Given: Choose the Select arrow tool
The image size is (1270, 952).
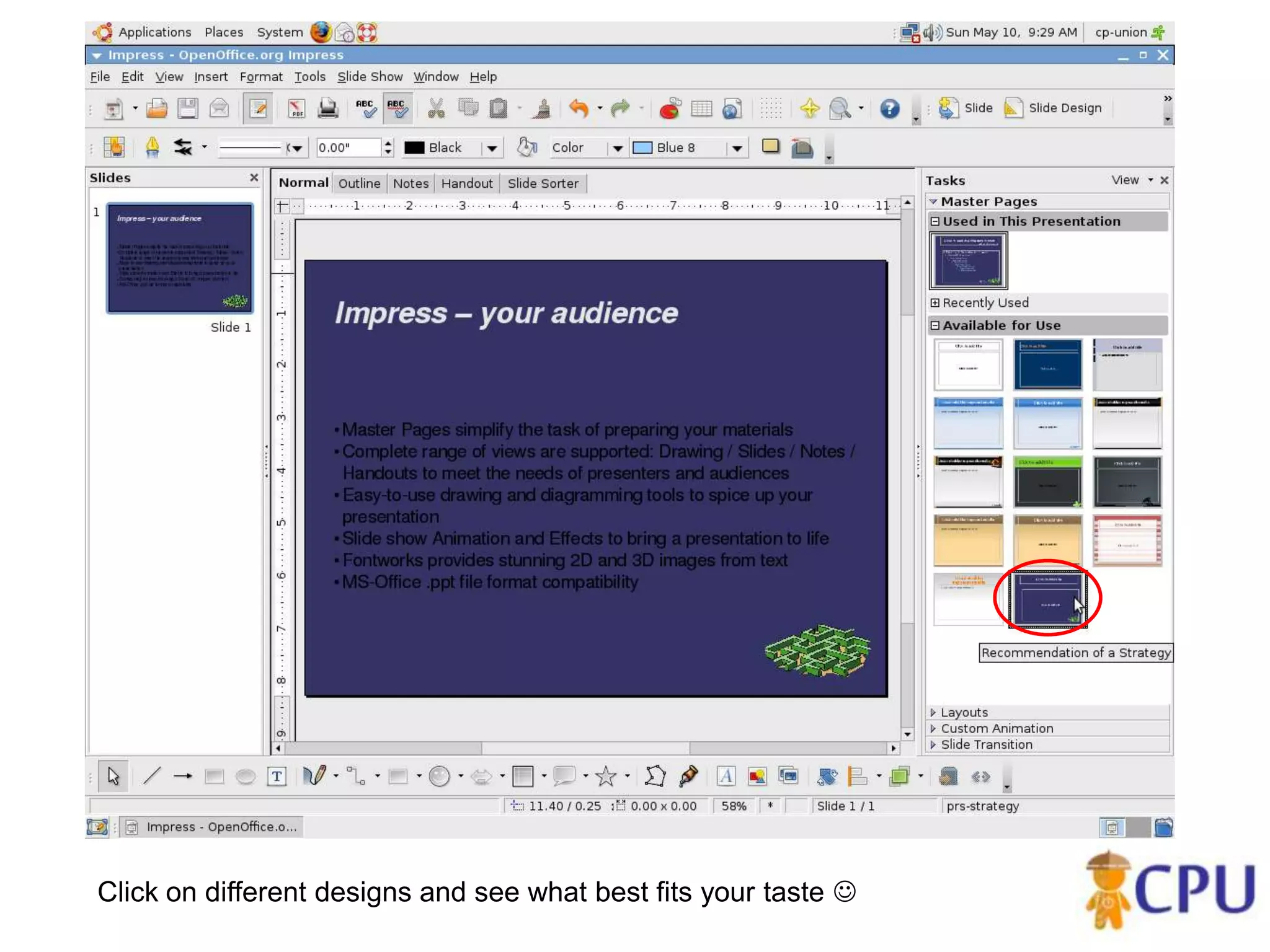Looking at the screenshot, I should [113, 776].
